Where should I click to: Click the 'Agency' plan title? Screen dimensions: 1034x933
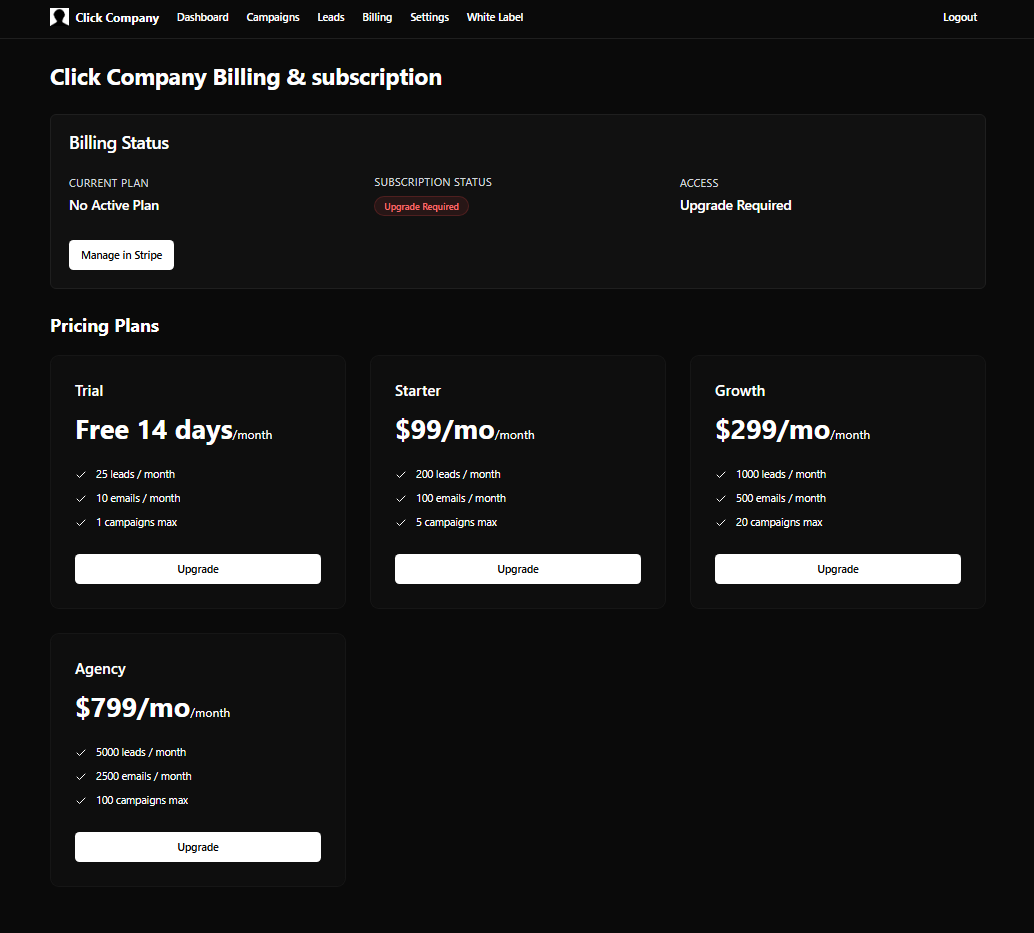tap(100, 669)
